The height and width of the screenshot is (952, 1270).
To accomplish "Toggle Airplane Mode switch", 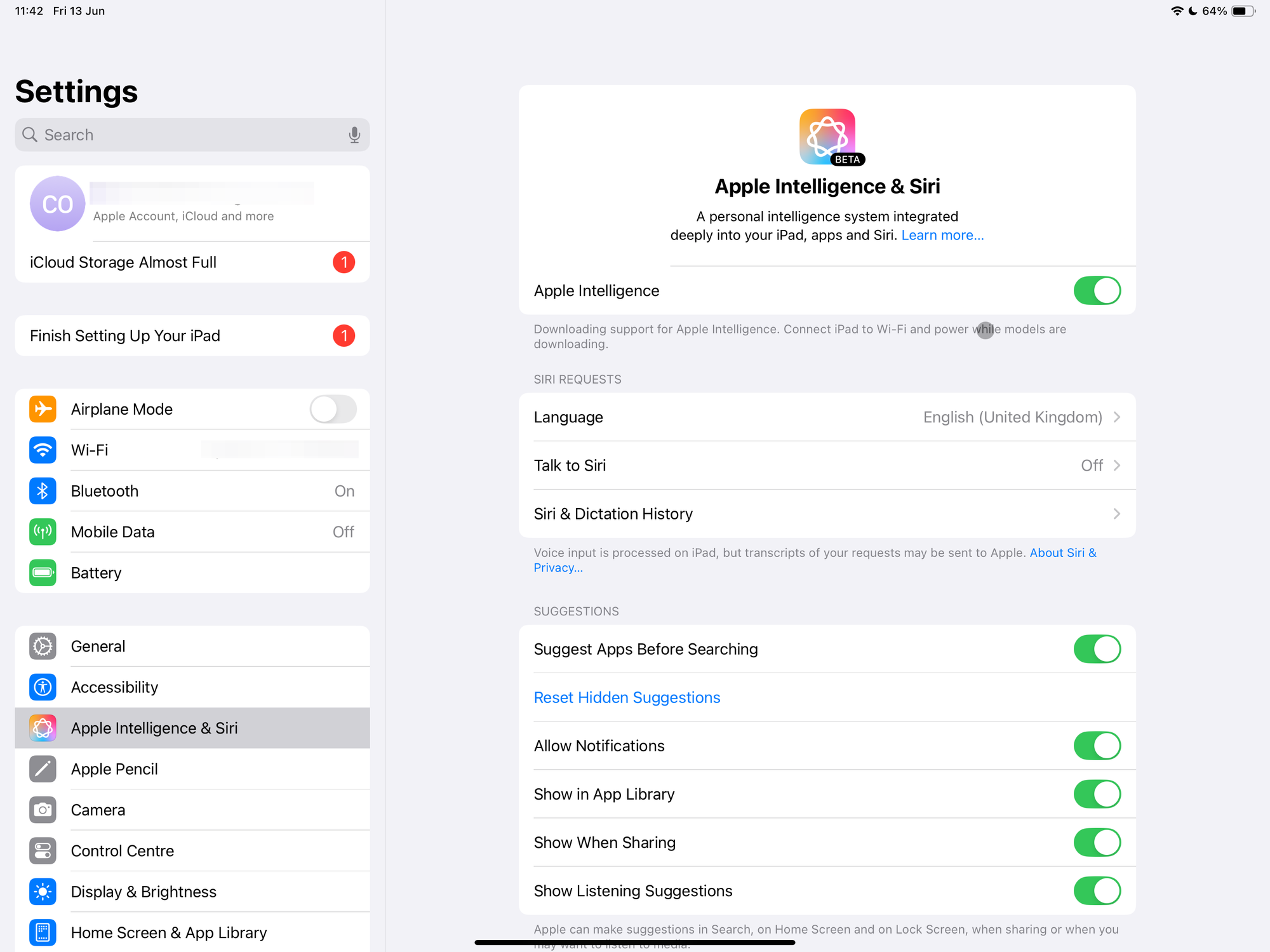I will tap(333, 409).
